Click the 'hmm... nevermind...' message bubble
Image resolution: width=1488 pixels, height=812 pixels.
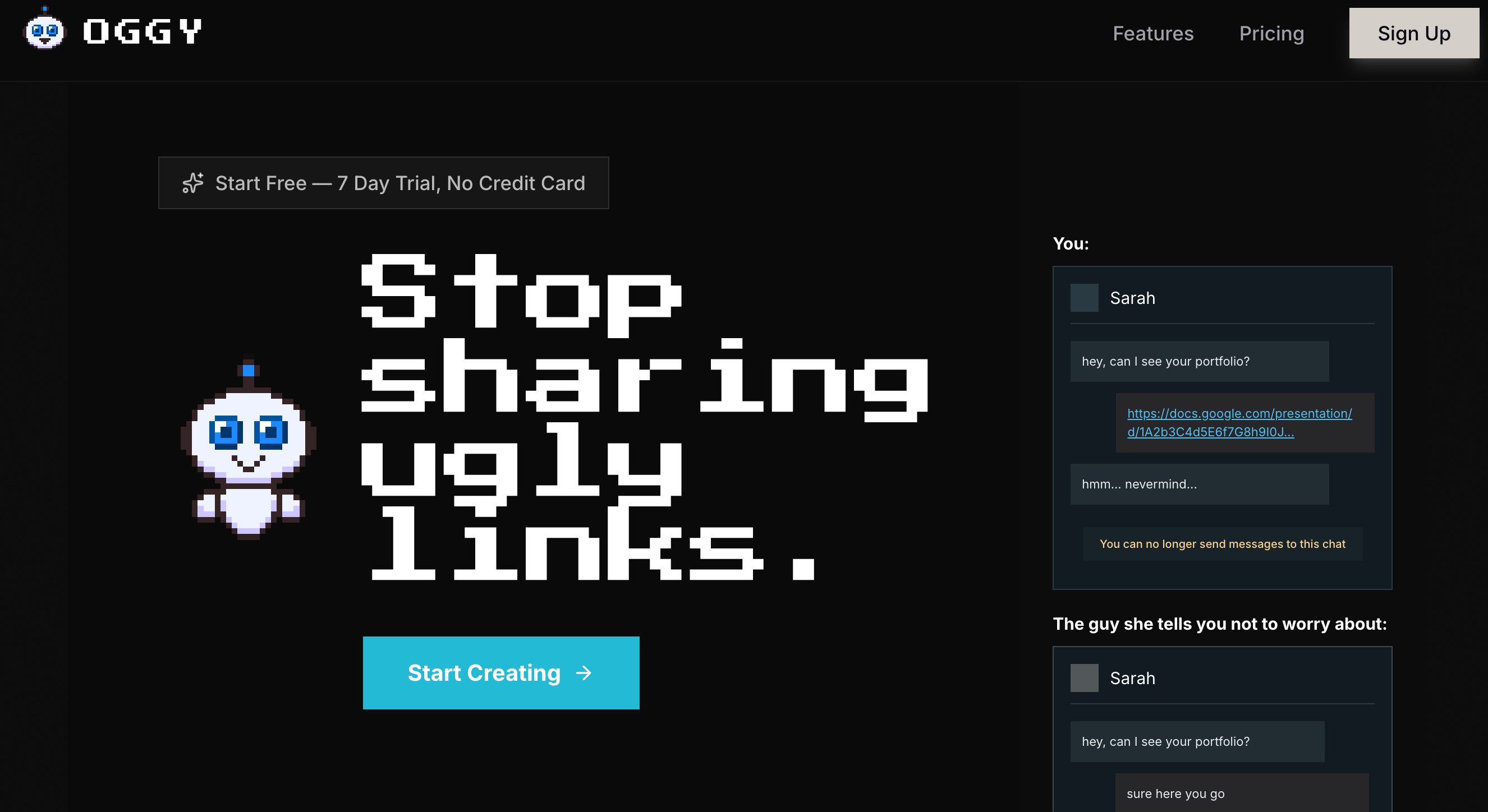(1198, 484)
